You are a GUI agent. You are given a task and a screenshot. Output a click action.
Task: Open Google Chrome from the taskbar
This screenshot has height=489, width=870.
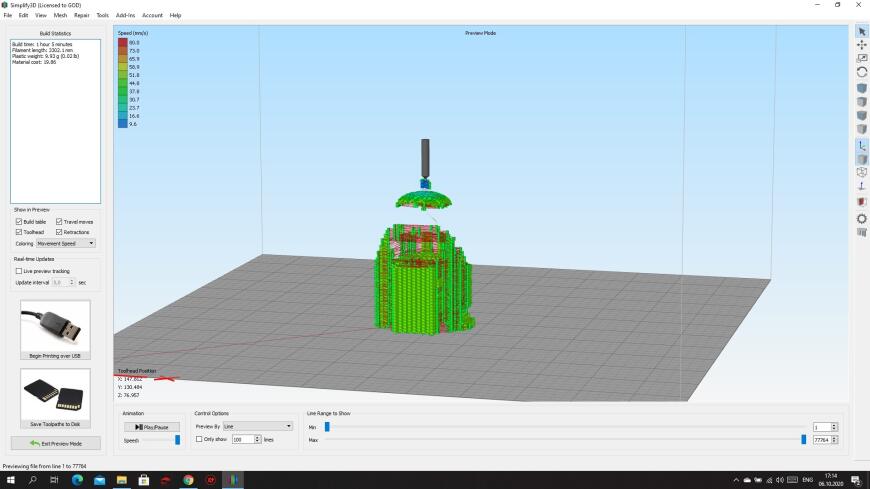188,480
